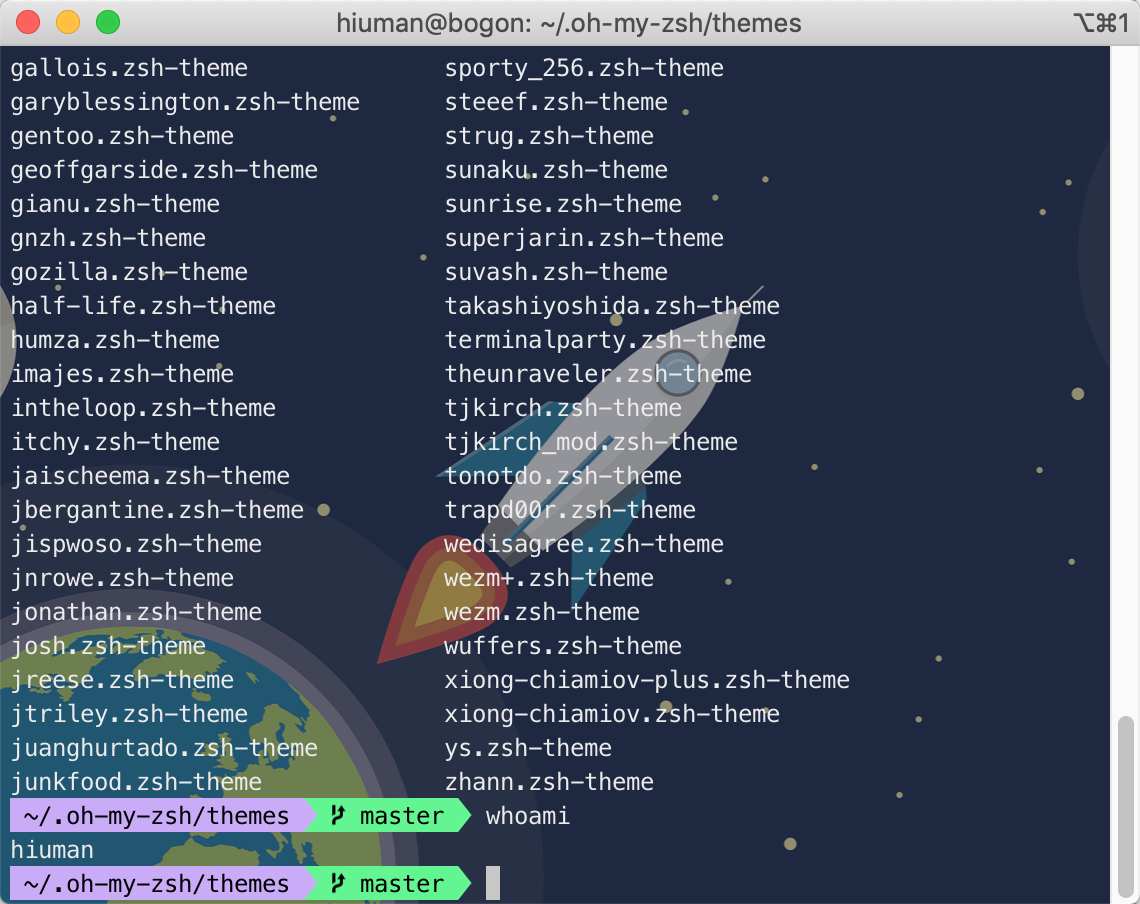
Task: Click the green zoom button in window corner
Action: pos(110,22)
